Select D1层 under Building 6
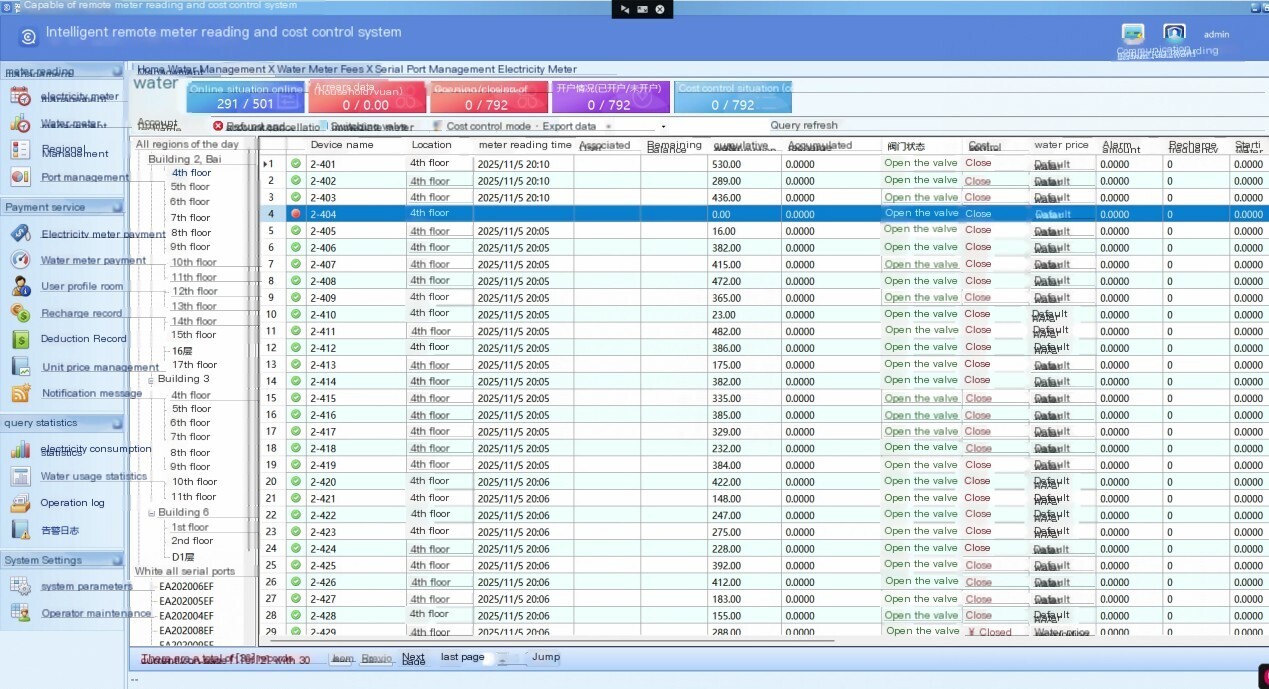Image resolution: width=1269 pixels, height=689 pixels. pyautogui.click(x=183, y=557)
